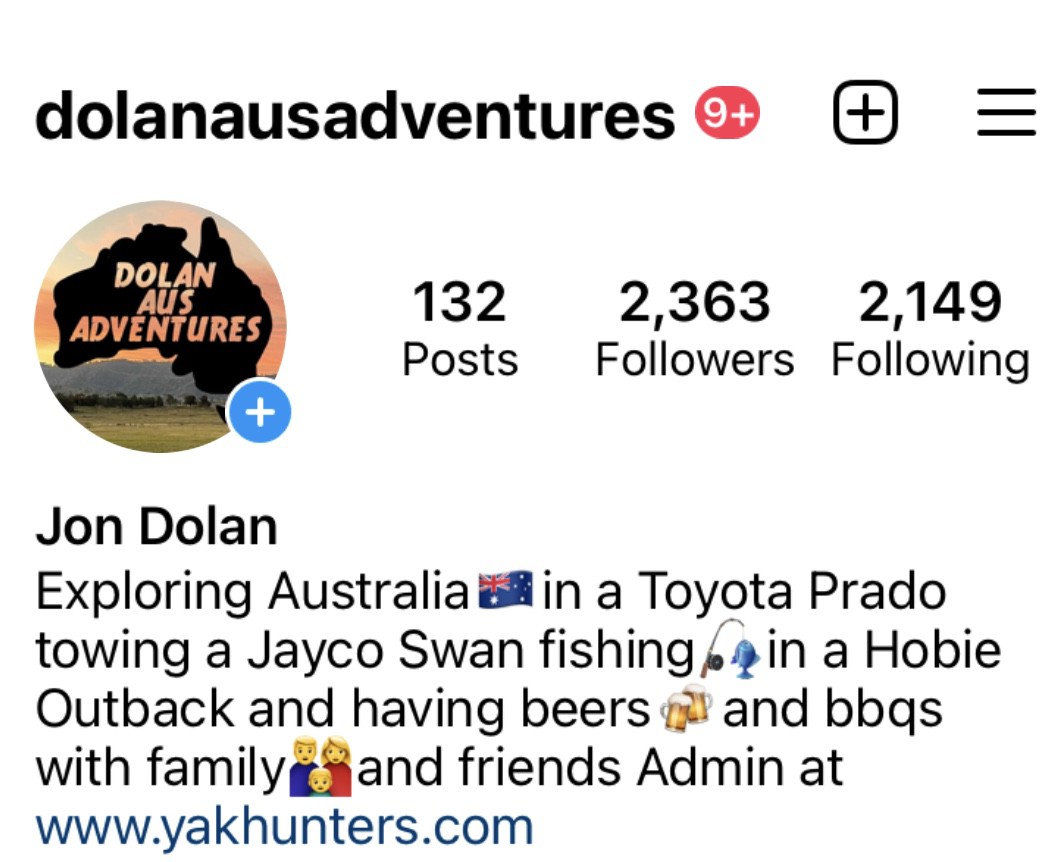
Task: Open the create new post plus icon
Action: [x=865, y=112]
